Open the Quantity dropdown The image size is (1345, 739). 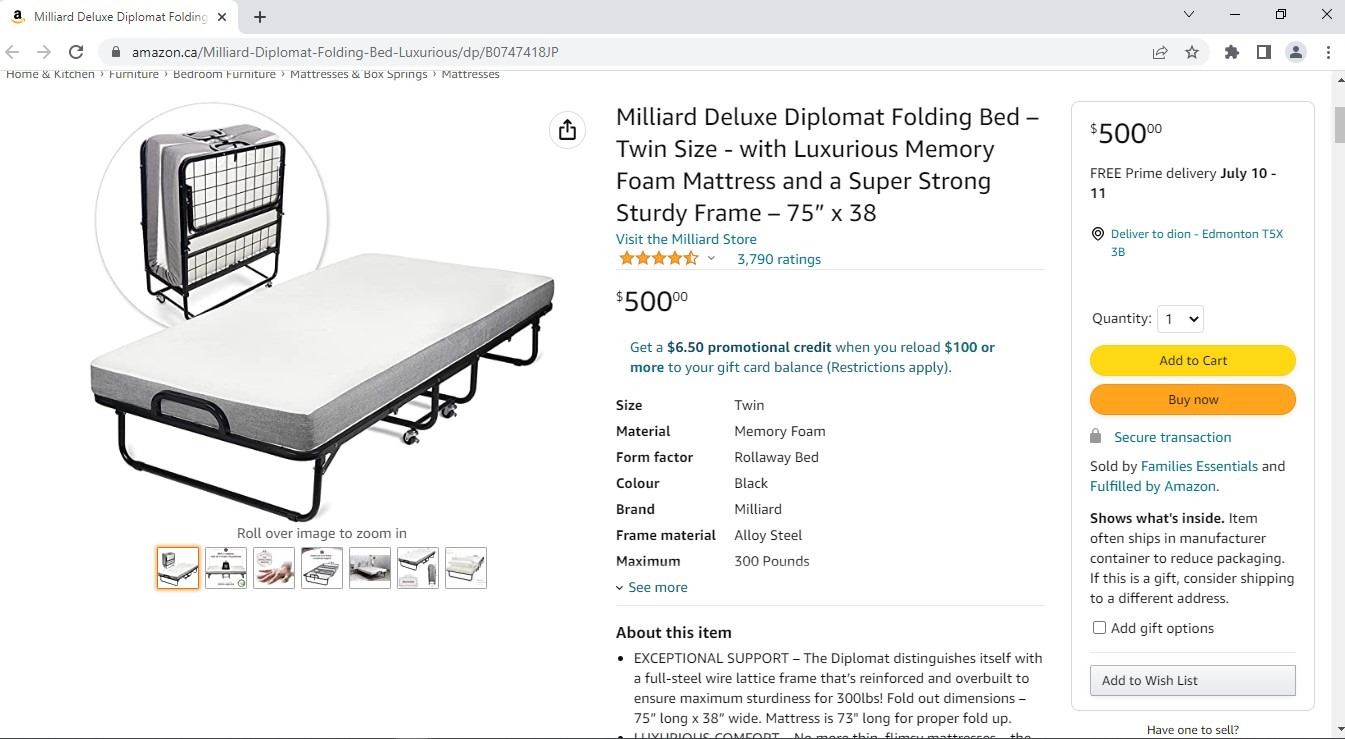1180,319
